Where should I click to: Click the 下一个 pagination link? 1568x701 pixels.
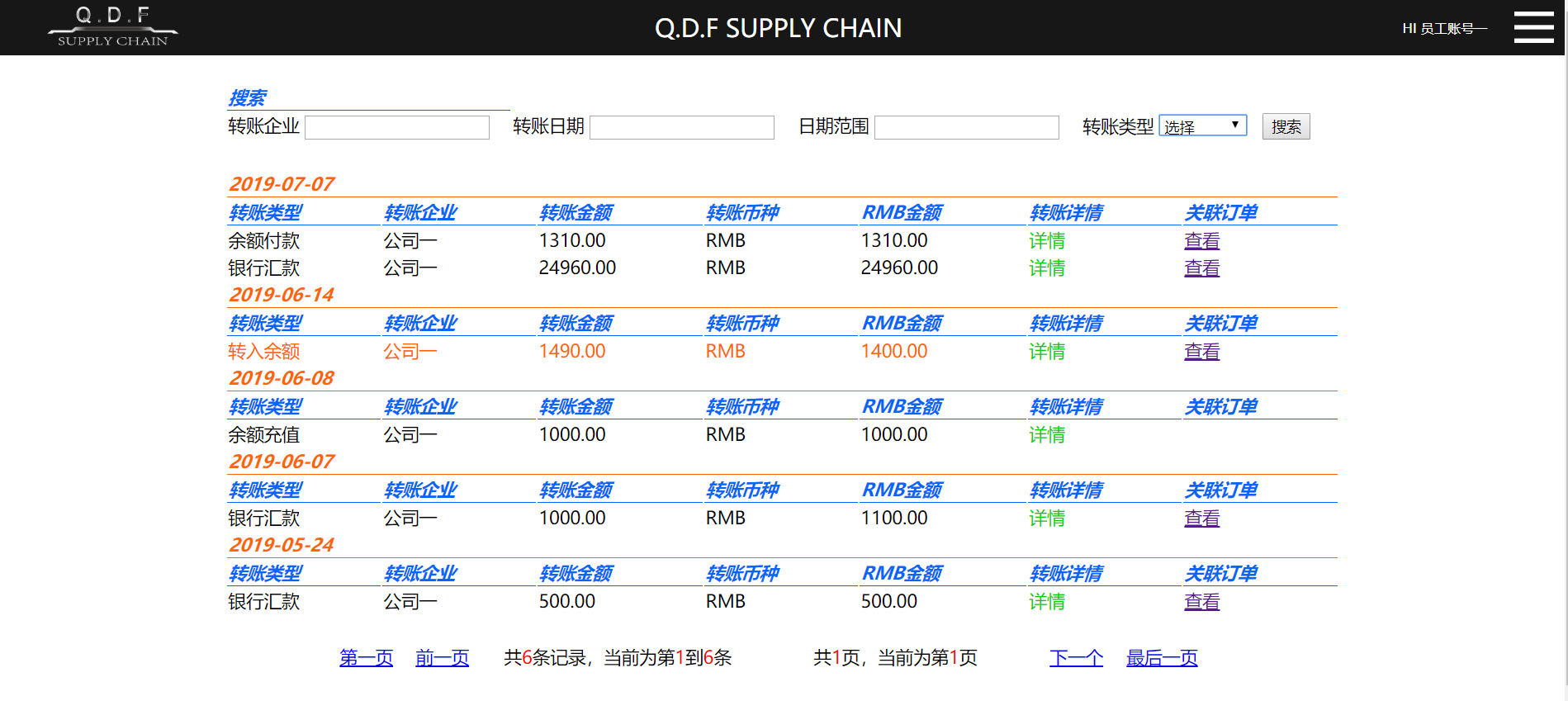pos(1076,658)
